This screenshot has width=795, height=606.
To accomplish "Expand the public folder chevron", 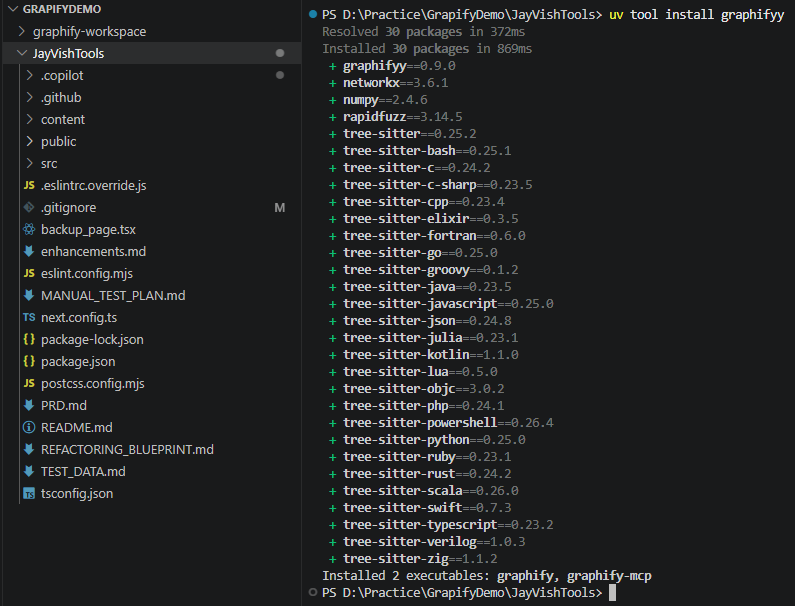I will point(30,141).
